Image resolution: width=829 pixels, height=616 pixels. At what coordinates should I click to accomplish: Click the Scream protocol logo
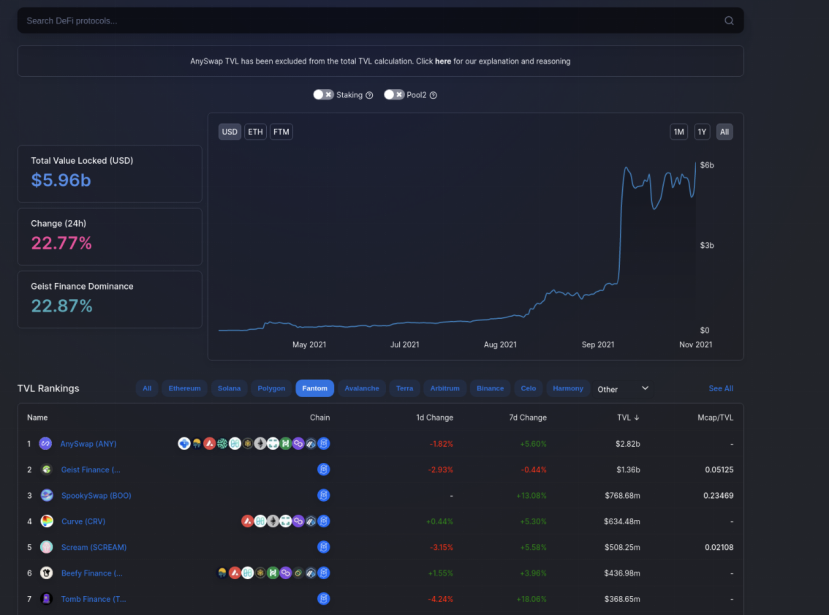click(47, 547)
